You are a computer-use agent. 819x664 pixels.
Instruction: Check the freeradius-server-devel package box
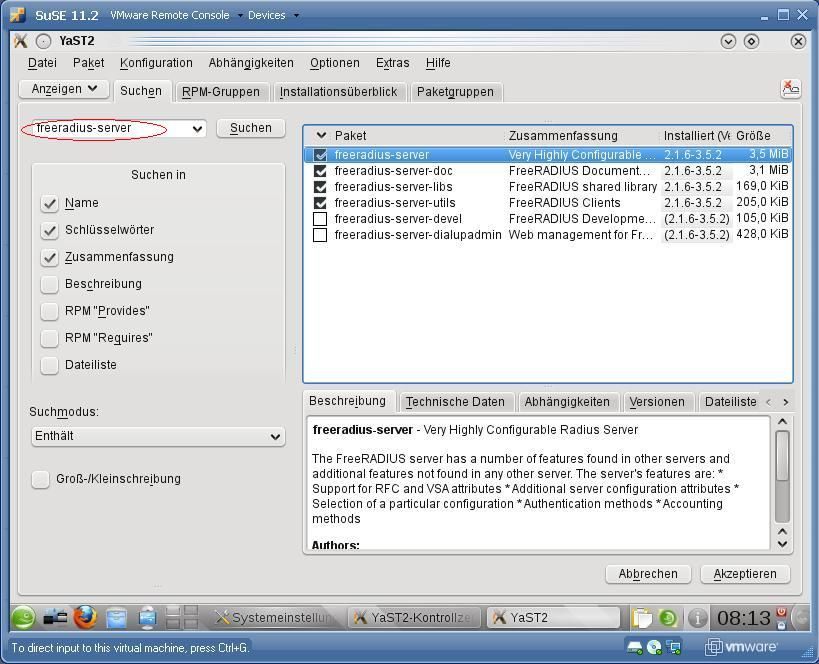tap(320, 219)
